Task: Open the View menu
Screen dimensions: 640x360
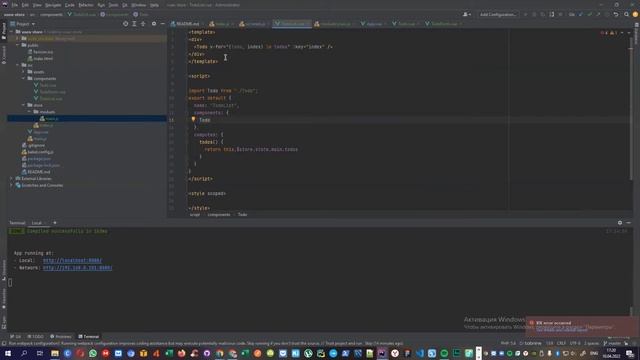Action: [x=37, y=5]
